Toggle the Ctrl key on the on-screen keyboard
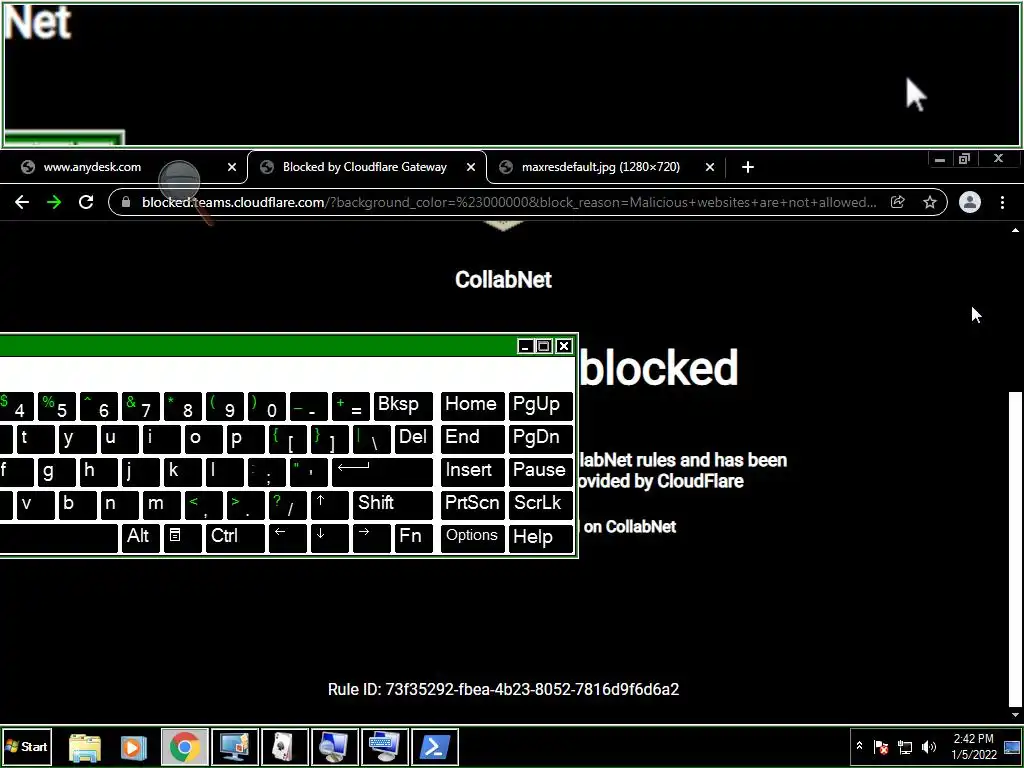Image resolution: width=1024 pixels, height=768 pixels. coord(235,538)
